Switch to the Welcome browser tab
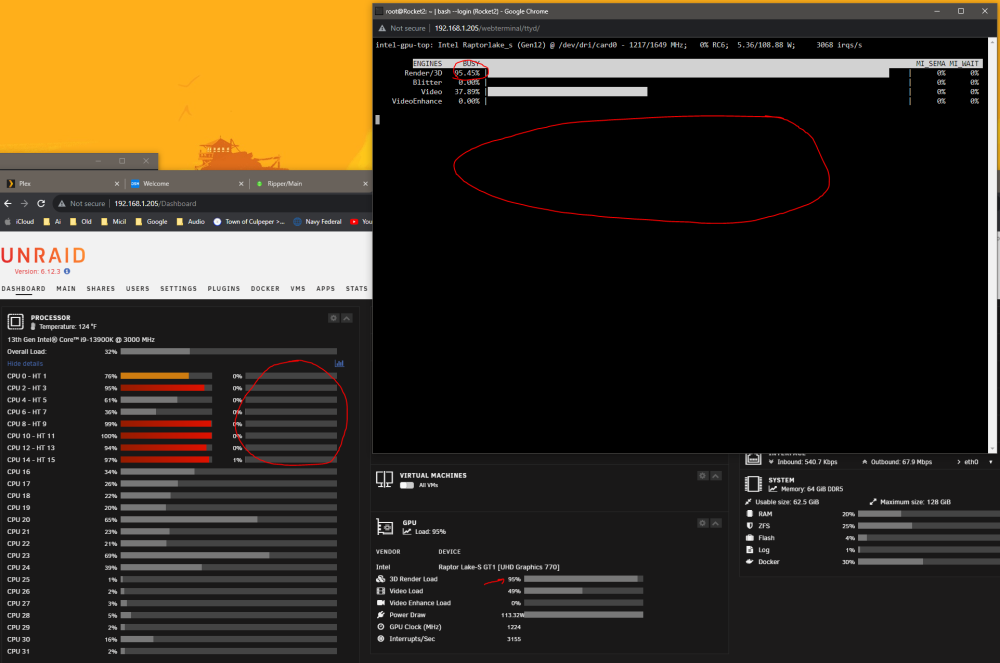 [x=186, y=184]
